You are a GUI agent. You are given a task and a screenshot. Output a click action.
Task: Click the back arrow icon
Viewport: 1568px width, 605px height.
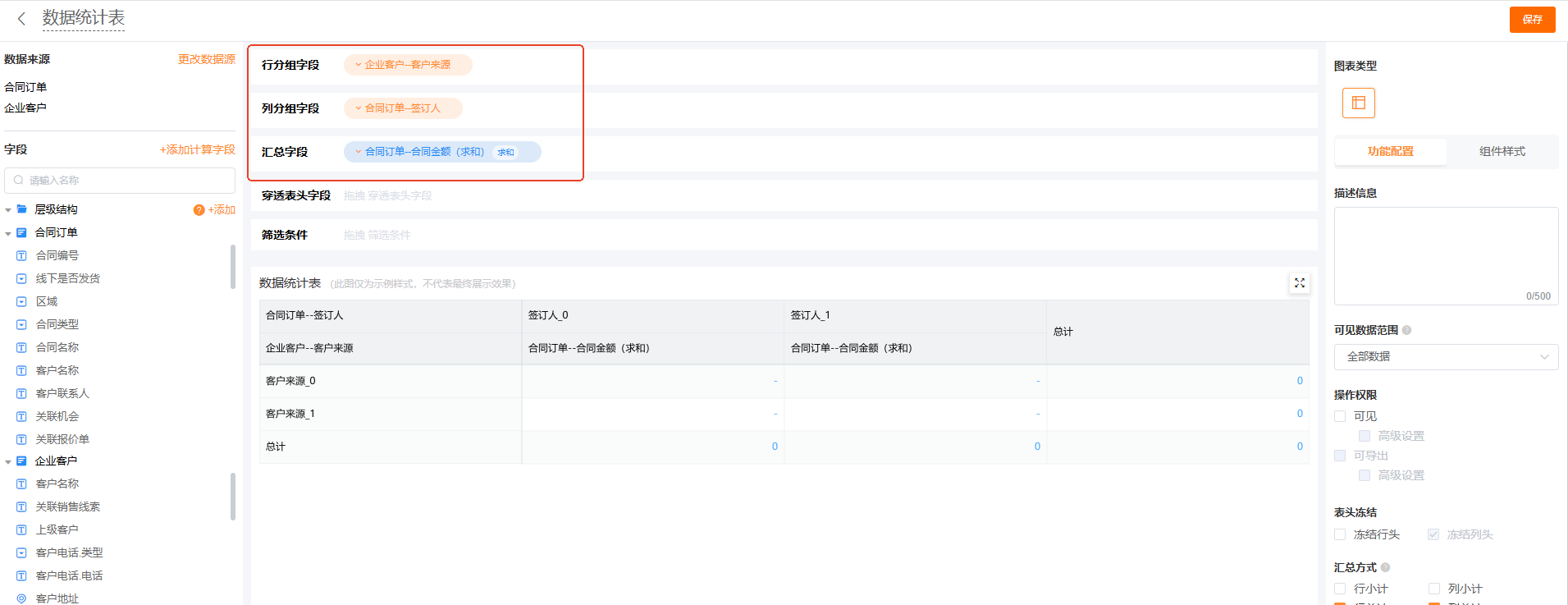point(21,19)
